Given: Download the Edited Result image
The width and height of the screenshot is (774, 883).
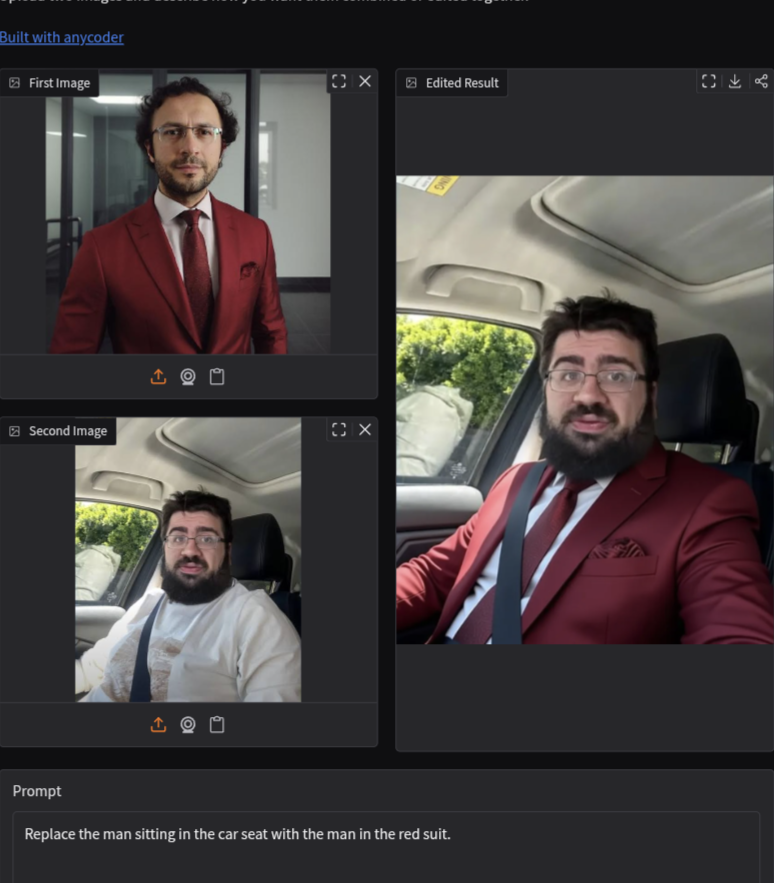Looking at the screenshot, I should (x=735, y=82).
